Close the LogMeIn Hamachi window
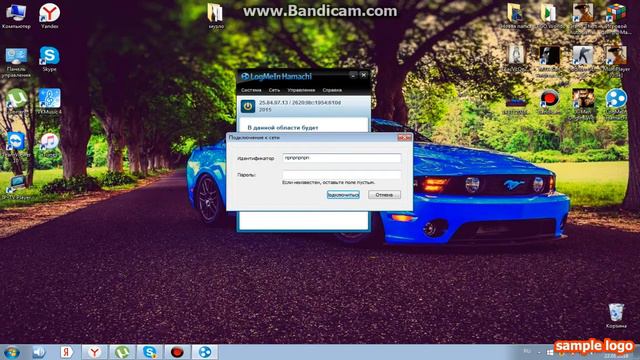The width and height of the screenshot is (640, 360). (364, 75)
